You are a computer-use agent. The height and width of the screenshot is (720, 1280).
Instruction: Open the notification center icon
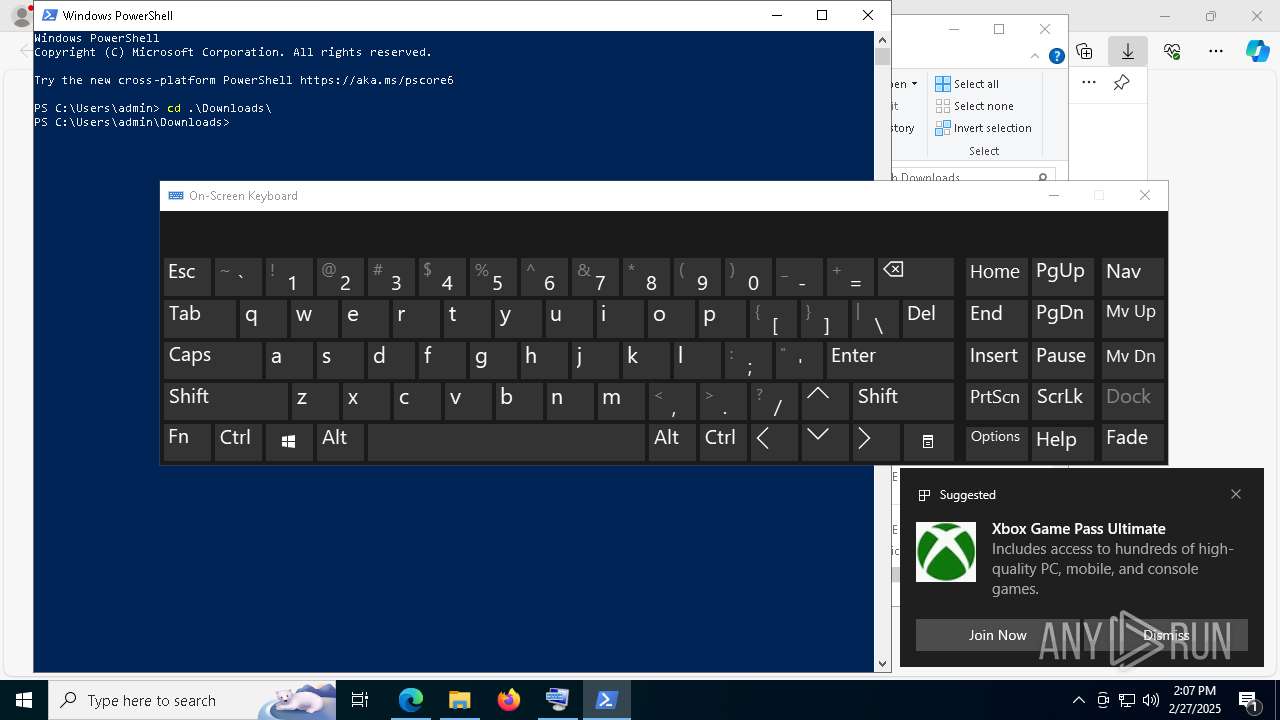pyautogui.click(x=1249, y=700)
